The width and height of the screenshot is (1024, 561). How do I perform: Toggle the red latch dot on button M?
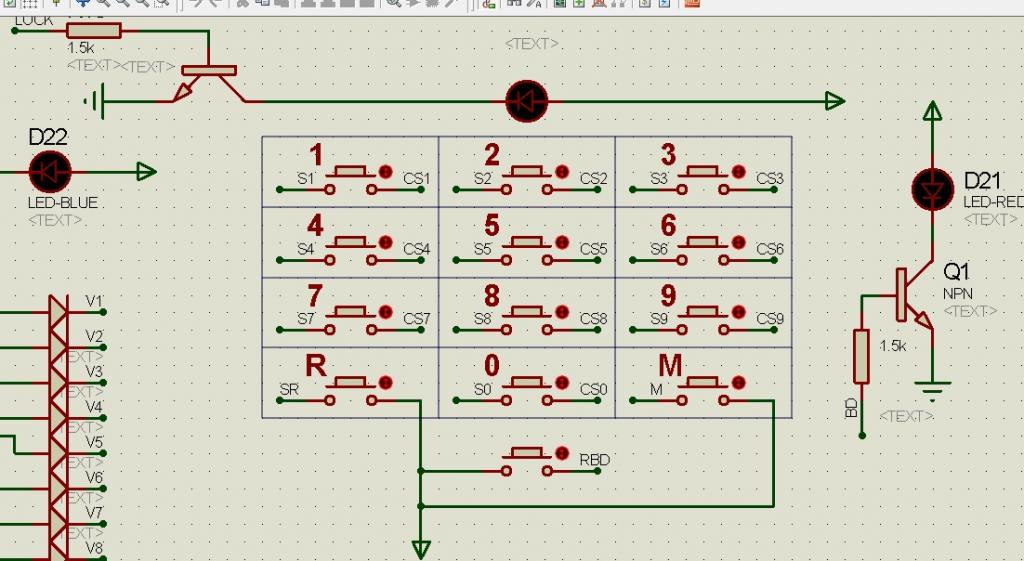738,382
